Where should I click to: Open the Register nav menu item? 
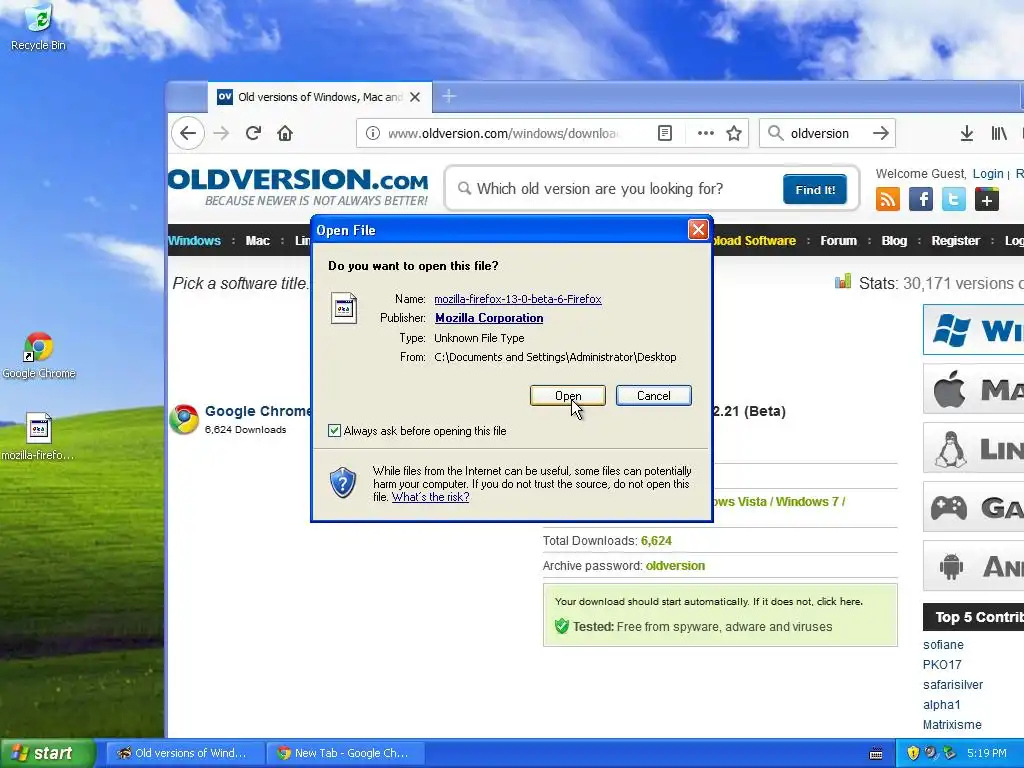(x=955, y=240)
